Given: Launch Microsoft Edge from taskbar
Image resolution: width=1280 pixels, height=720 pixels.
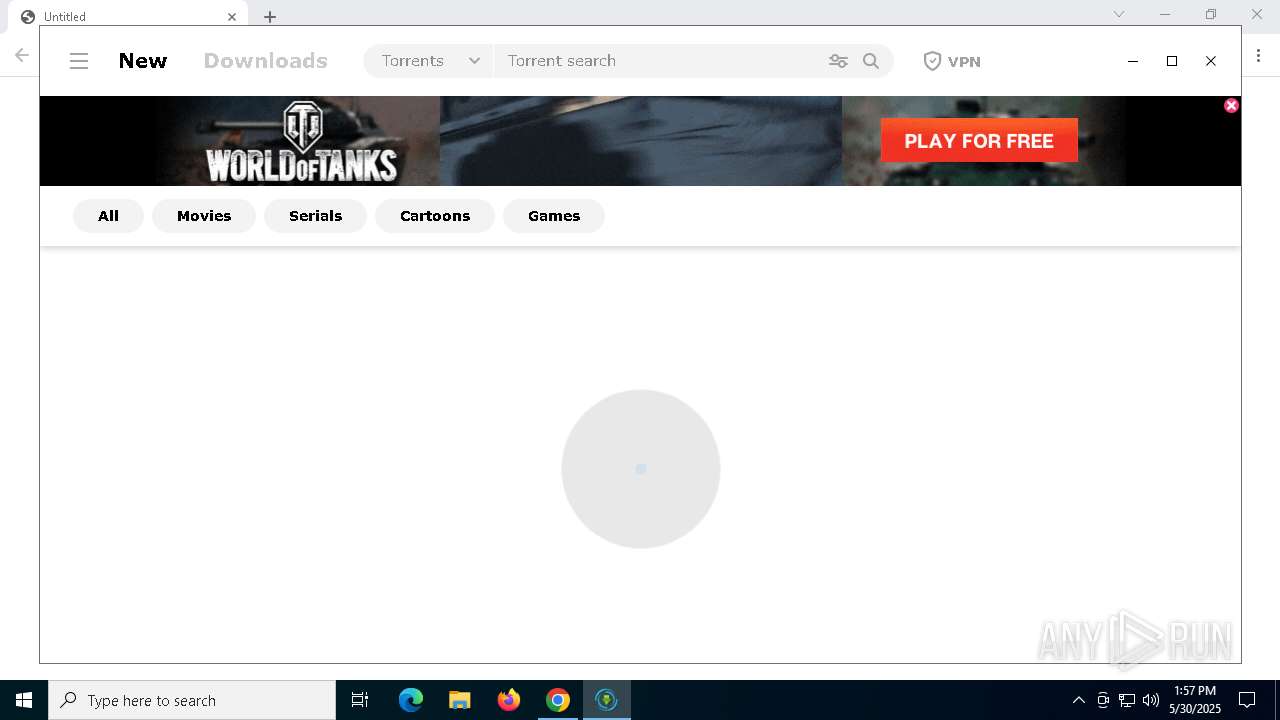Looking at the screenshot, I should [411, 700].
